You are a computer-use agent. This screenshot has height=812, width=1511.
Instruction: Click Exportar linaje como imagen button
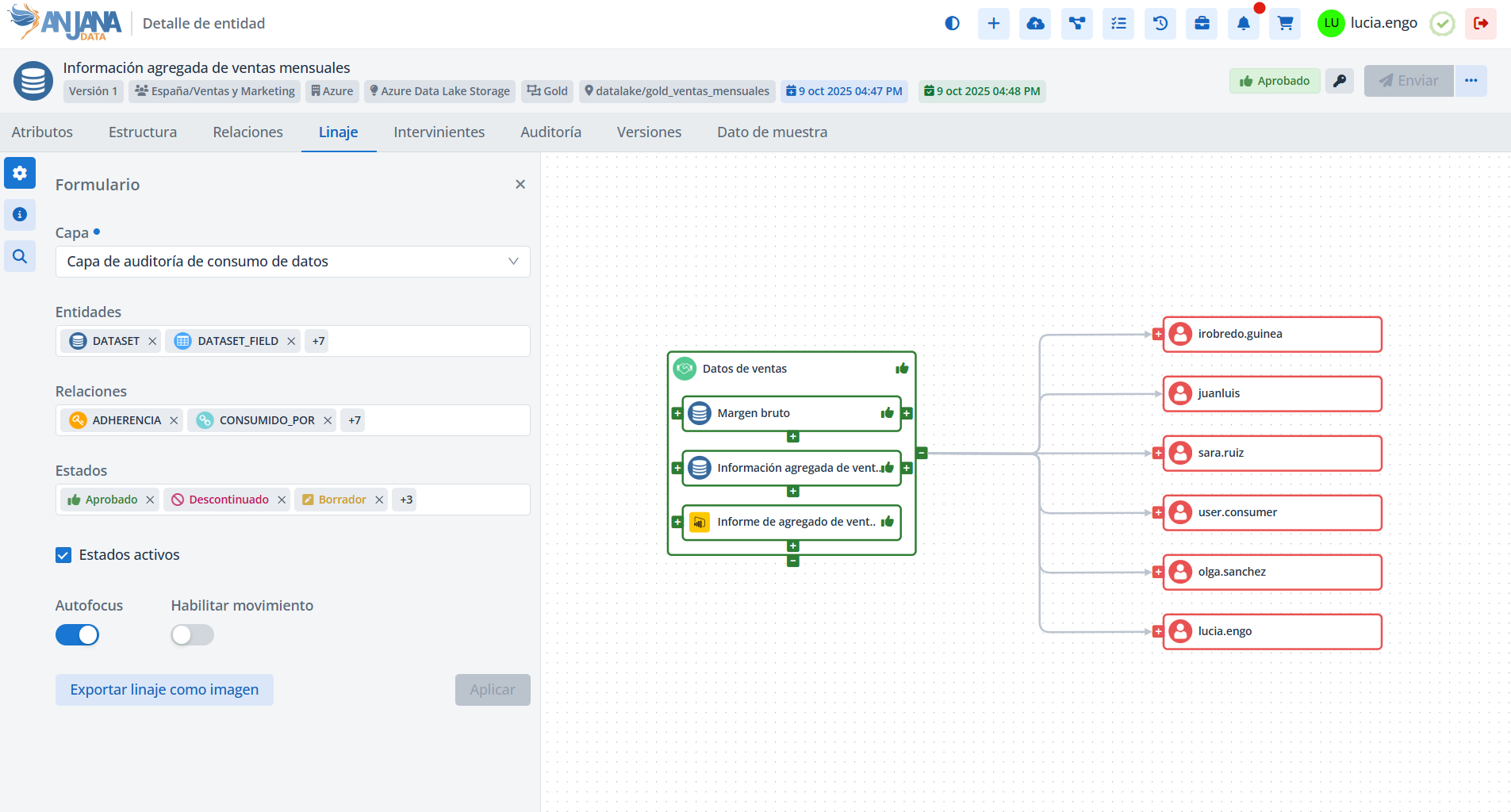(x=164, y=690)
